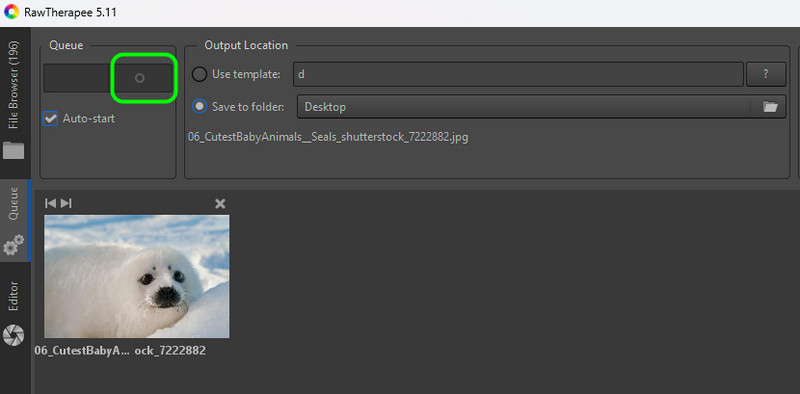Image resolution: width=800 pixels, height=394 pixels.
Task: Switch to the Queue side tab
Action: 15,220
